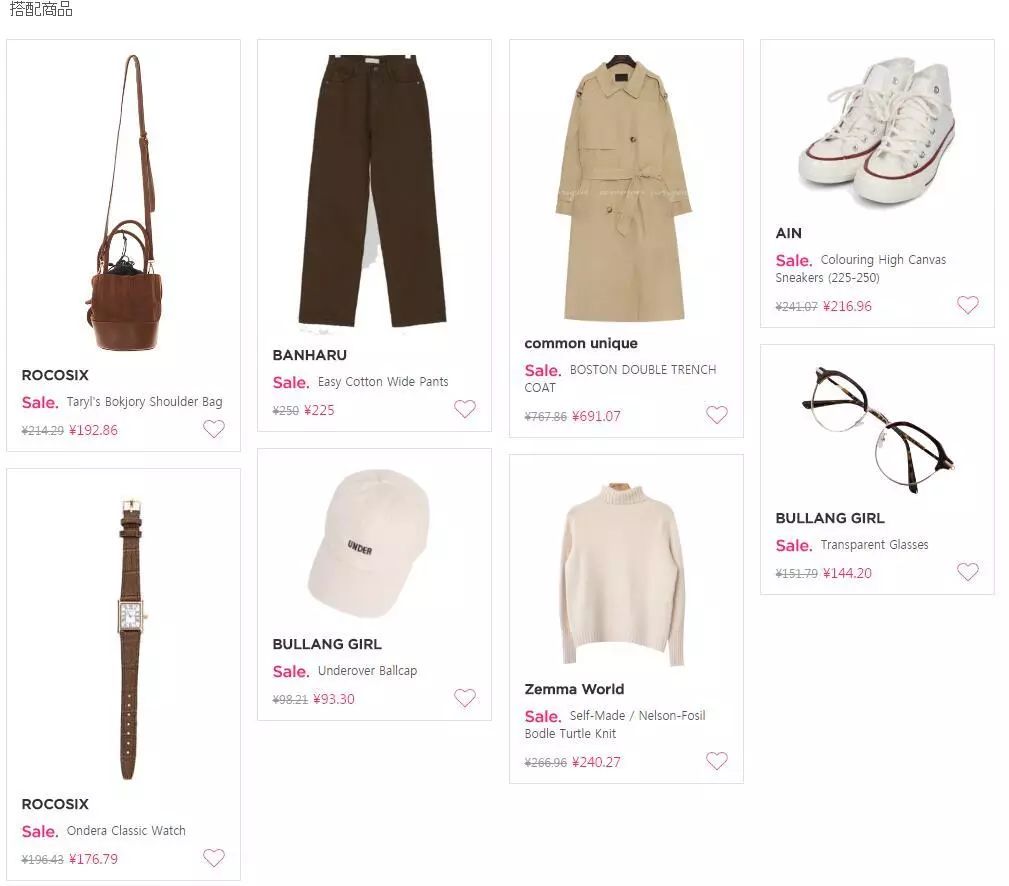Image resolution: width=1009 pixels, height=886 pixels.
Task: Click the heart on BOSTON DOUBLE TRENCH COAT
Action: click(x=716, y=414)
